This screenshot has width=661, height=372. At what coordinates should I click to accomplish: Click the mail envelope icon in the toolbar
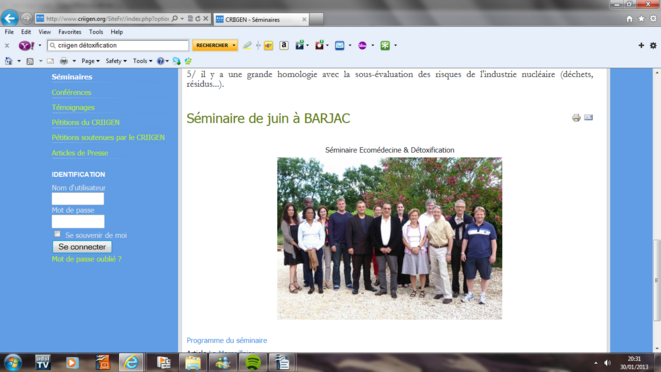tap(339, 45)
